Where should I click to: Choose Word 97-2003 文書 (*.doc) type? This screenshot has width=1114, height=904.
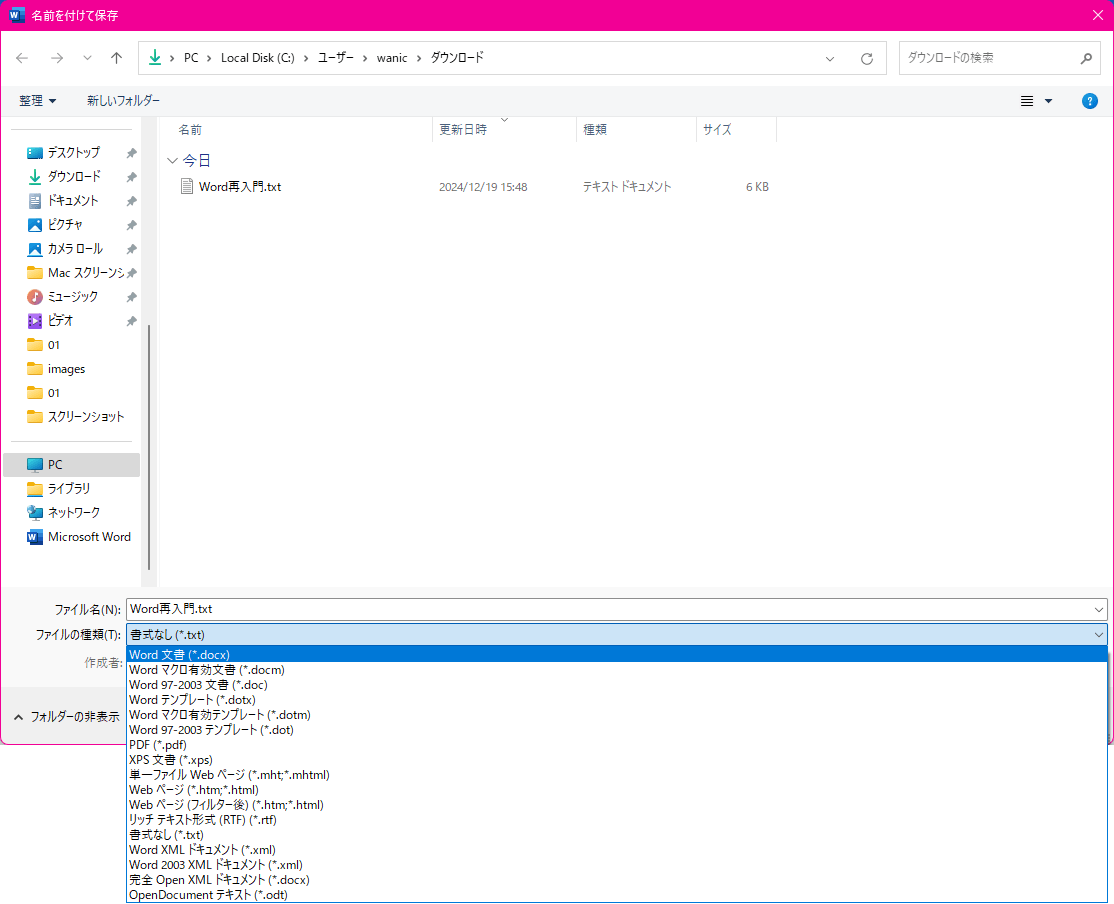617,684
